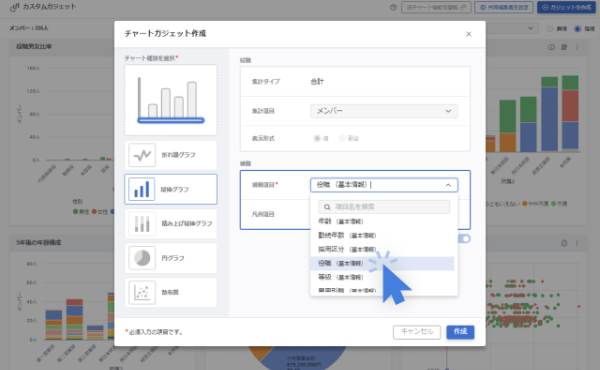This screenshot has height=370, width=600.
Task: Choose 役職（基本情報） highlighted option
Action: [382, 263]
